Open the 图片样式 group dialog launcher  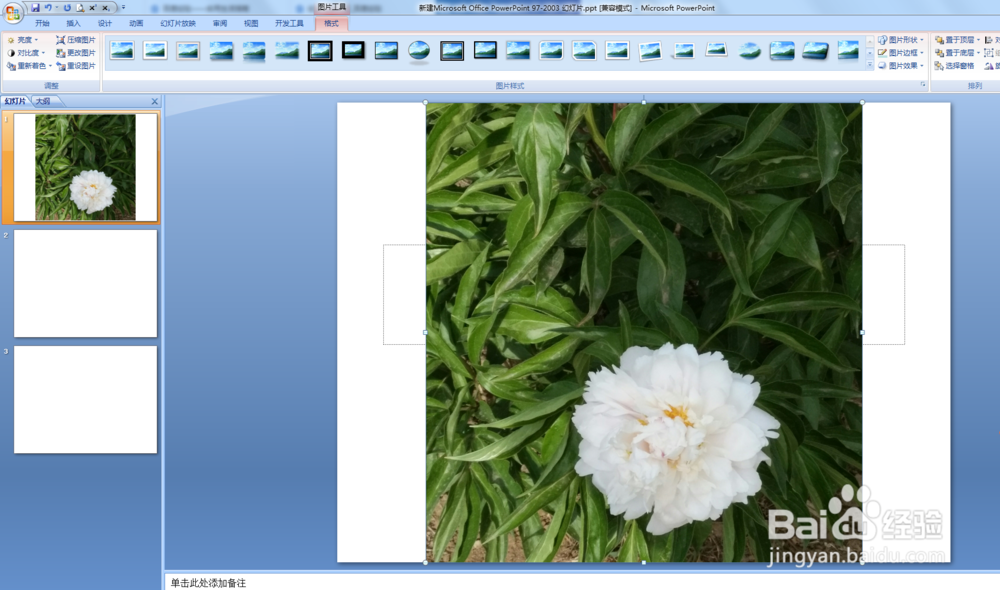[923, 85]
